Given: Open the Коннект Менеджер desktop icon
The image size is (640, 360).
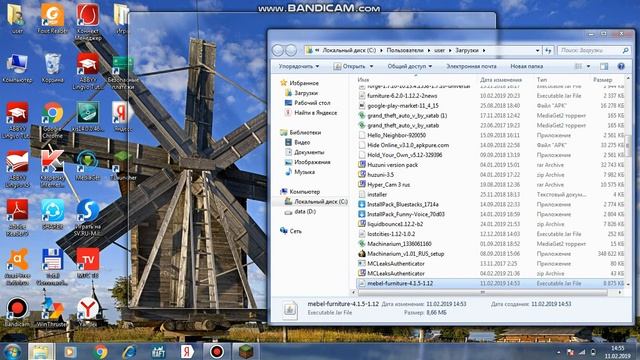Looking at the screenshot, I should tap(87, 21).
